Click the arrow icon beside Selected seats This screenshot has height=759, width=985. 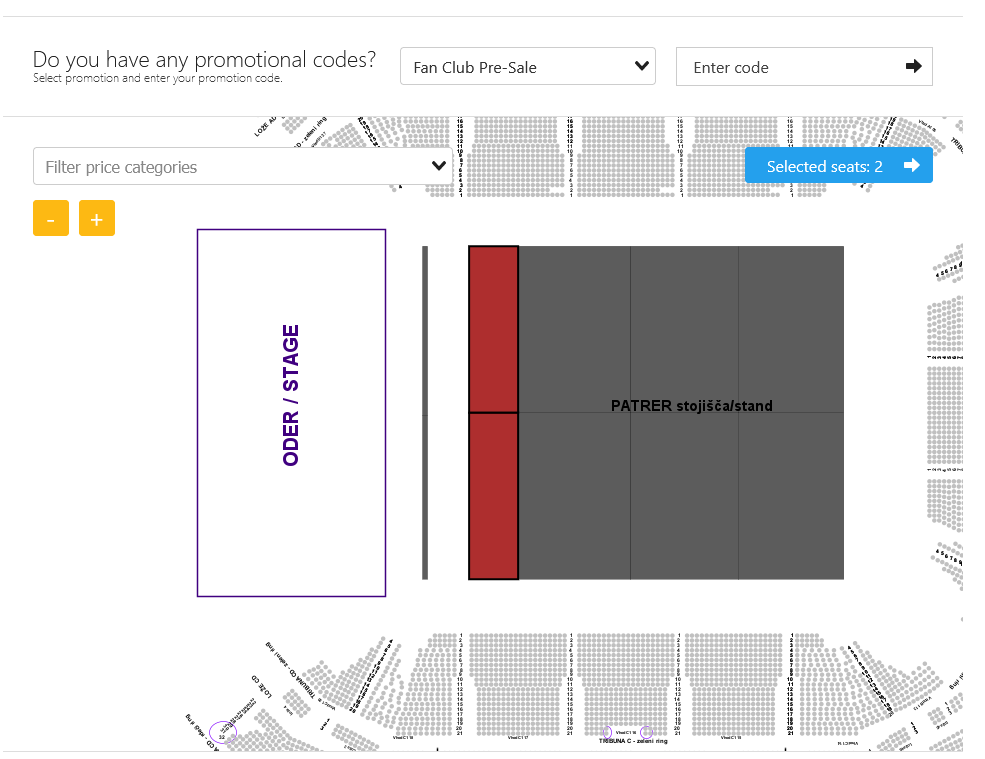[x=911, y=166]
